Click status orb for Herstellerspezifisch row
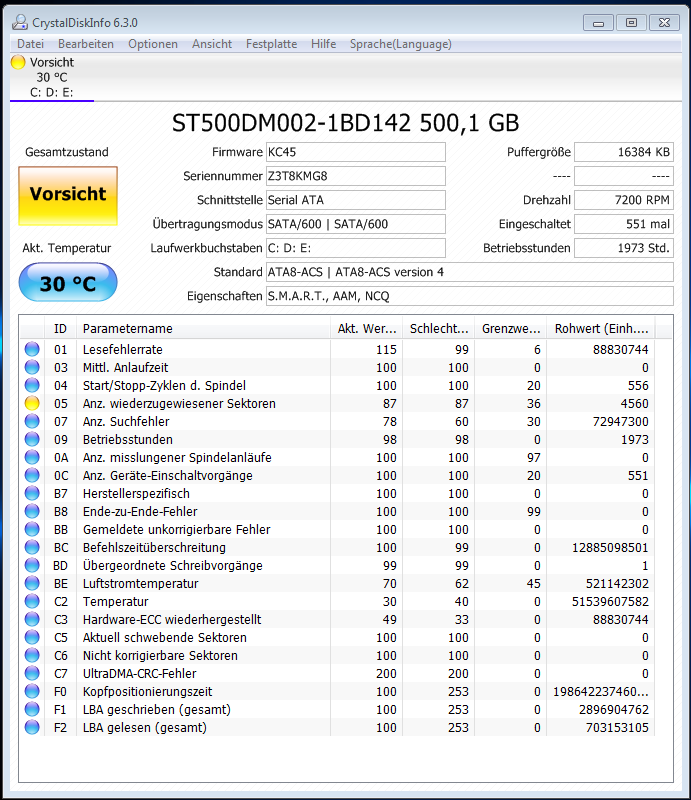 [x=32, y=493]
